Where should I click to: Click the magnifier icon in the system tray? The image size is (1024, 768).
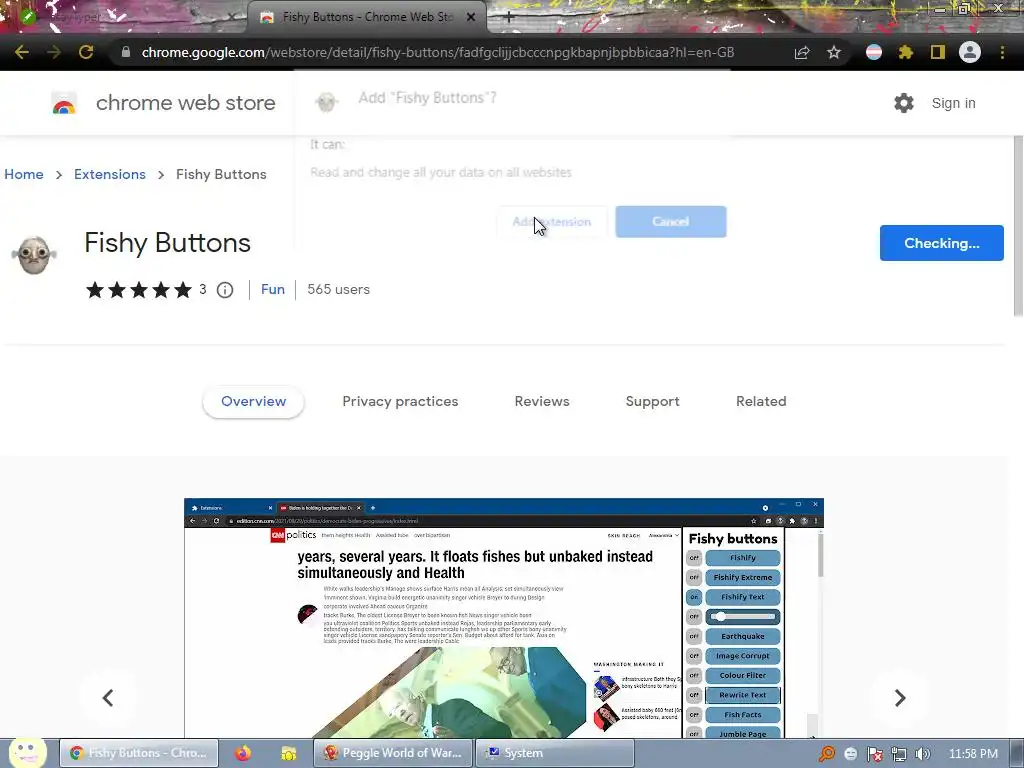tap(827, 754)
